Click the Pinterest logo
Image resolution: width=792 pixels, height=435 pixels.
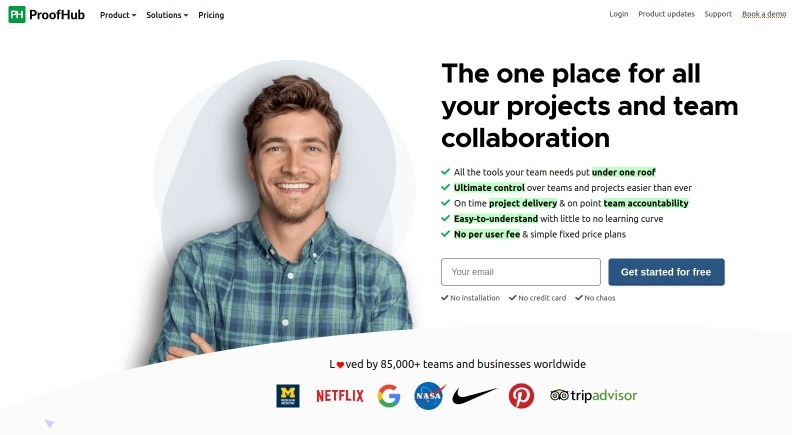pyautogui.click(x=521, y=396)
